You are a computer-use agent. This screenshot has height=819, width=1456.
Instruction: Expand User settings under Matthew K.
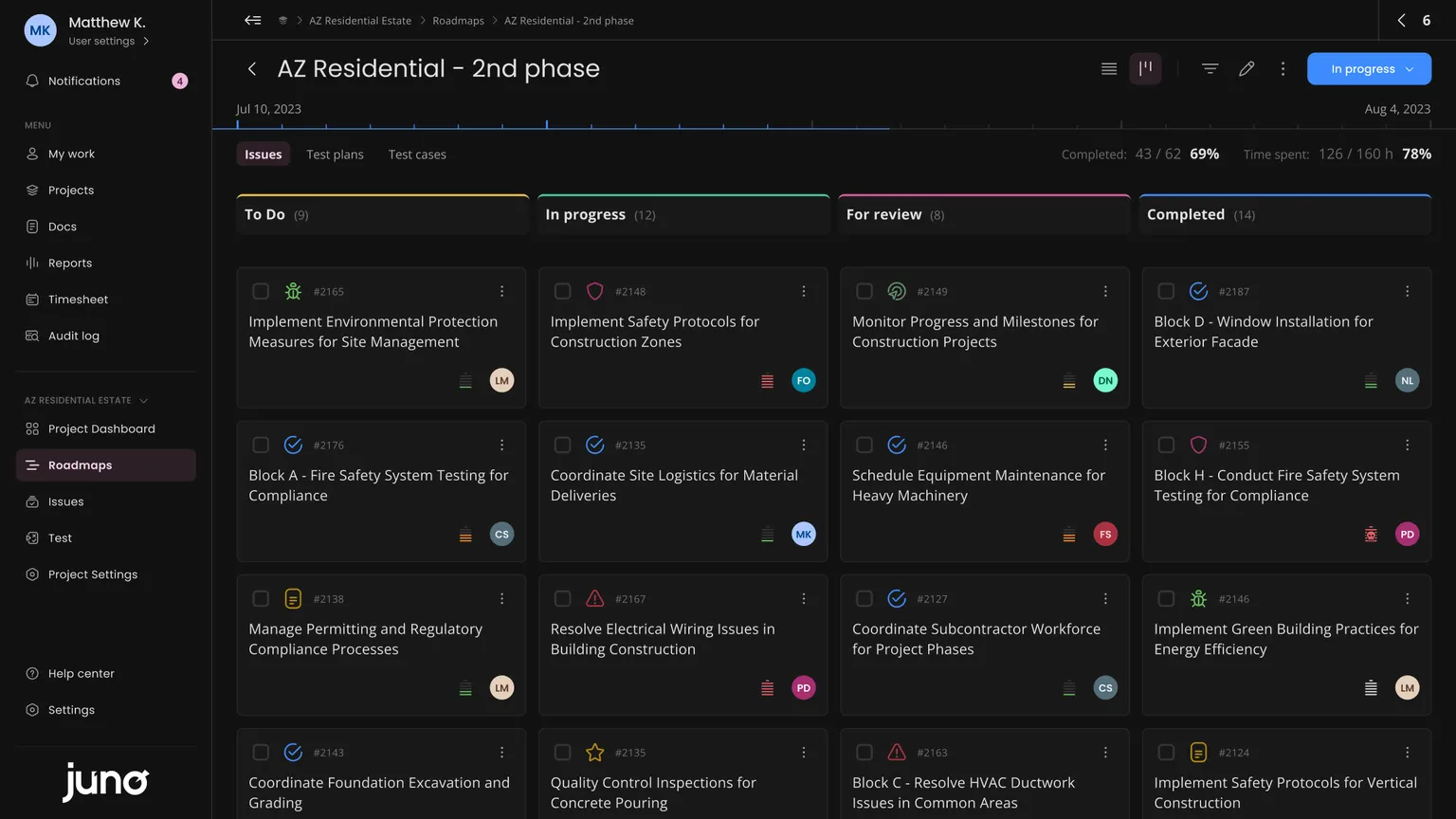[108, 41]
